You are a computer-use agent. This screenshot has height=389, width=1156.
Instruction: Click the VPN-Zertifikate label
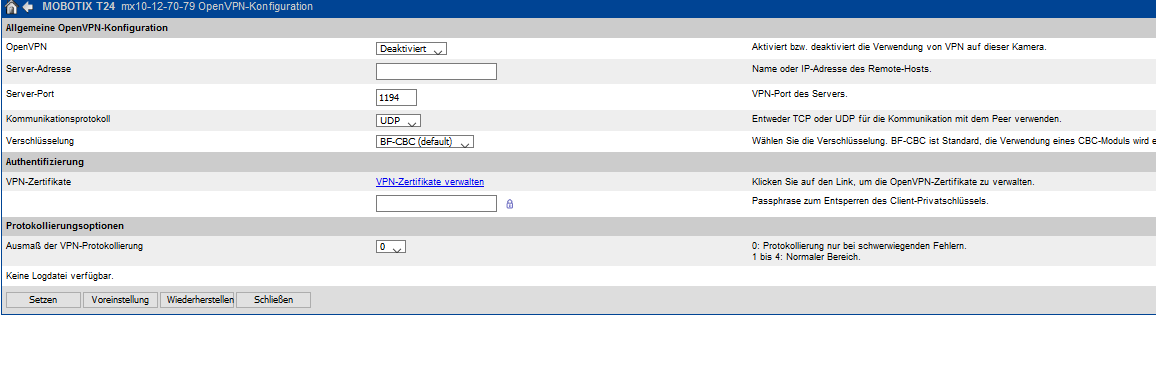tap(38, 181)
